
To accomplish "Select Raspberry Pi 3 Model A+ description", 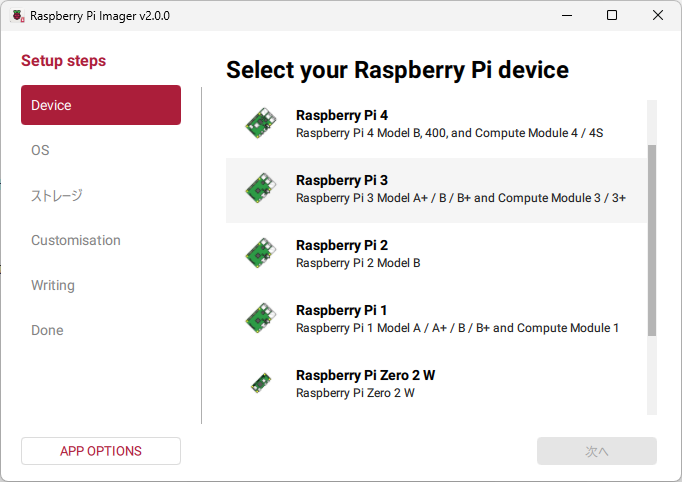I will pyautogui.click(x=460, y=198).
